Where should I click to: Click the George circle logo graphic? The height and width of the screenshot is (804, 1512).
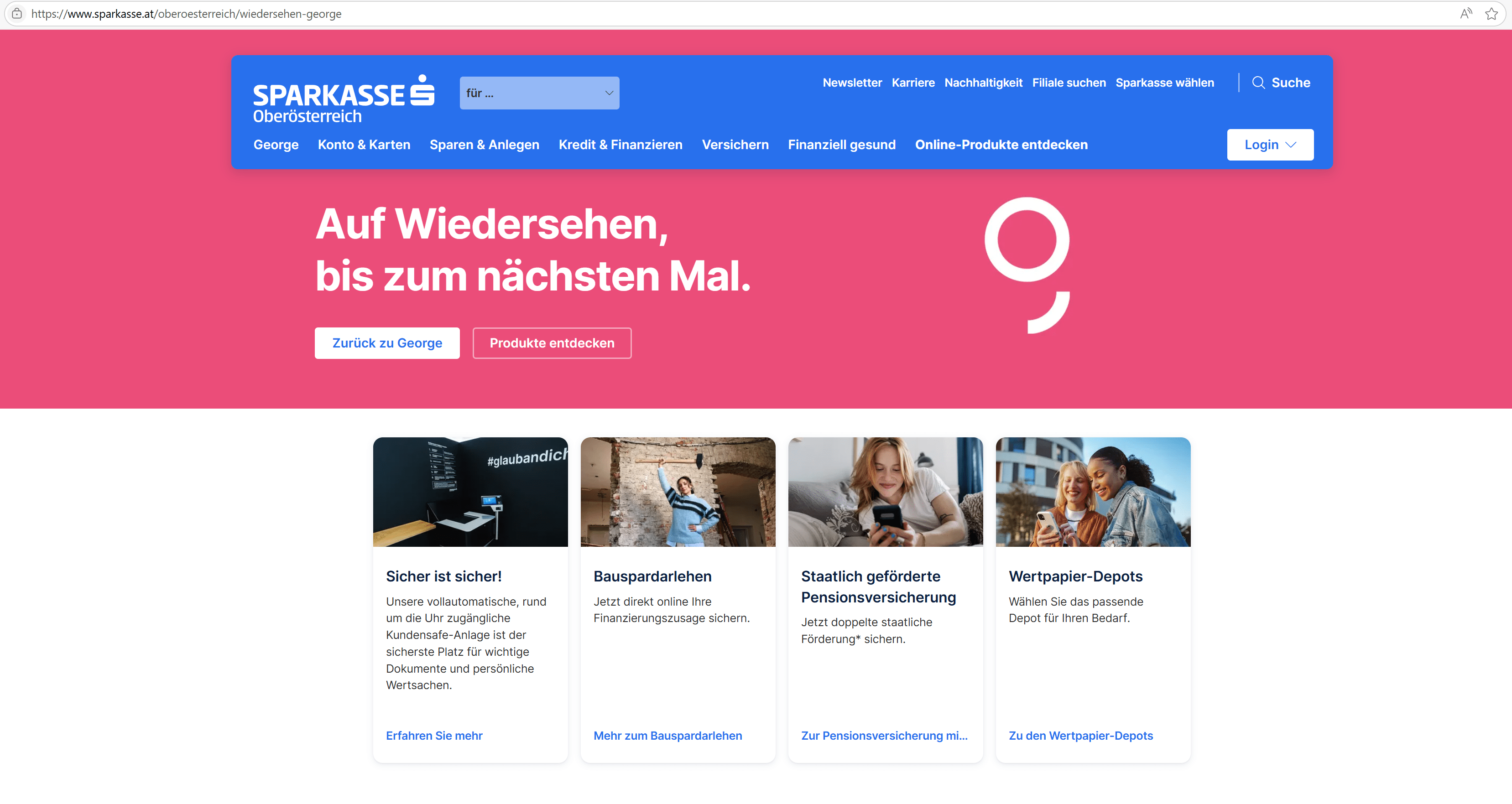(x=1027, y=265)
